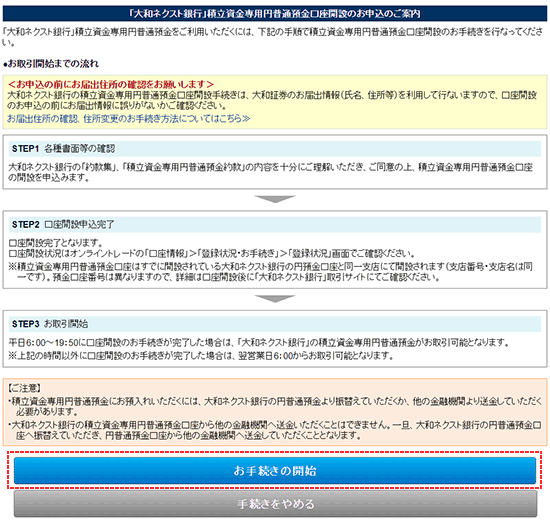This screenshot has height=529, width=550.
Task: Click the お取引開始までの流れ section heading
Action: click(51, 64)
